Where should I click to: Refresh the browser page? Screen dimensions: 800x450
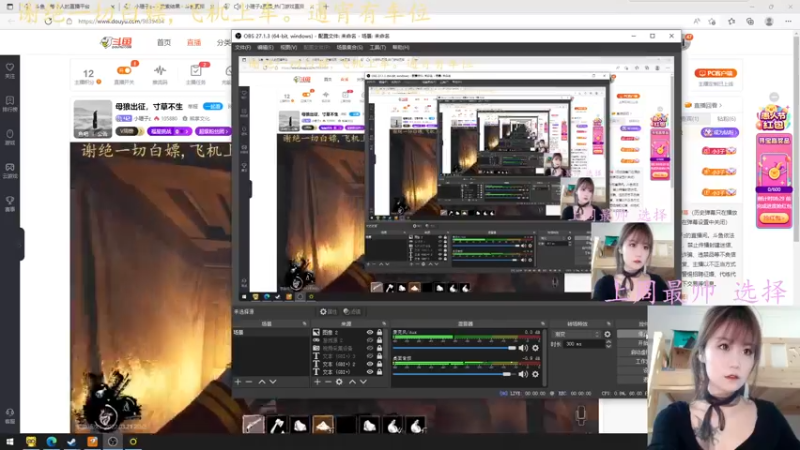coord(48,21)
